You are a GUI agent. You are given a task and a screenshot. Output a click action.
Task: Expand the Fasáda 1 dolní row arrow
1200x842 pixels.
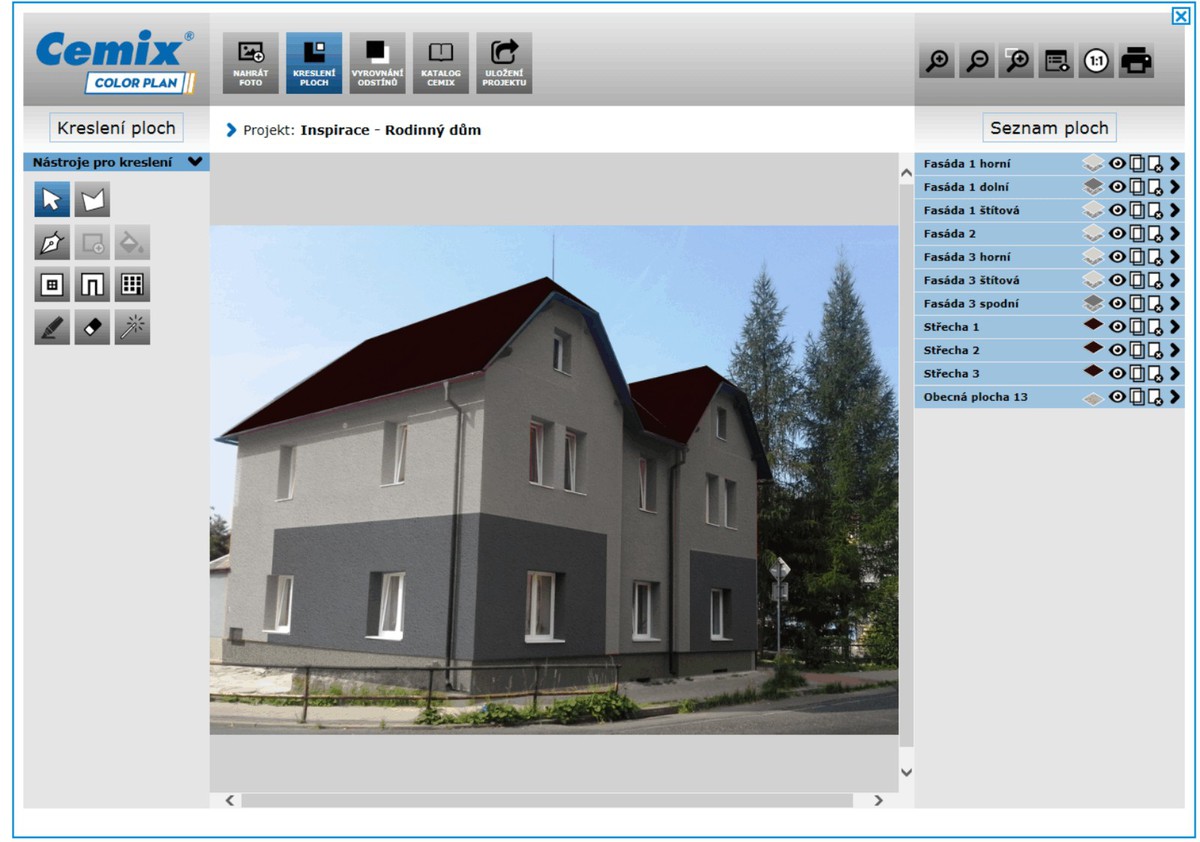pyautogui.click(x=1175, y=187)
